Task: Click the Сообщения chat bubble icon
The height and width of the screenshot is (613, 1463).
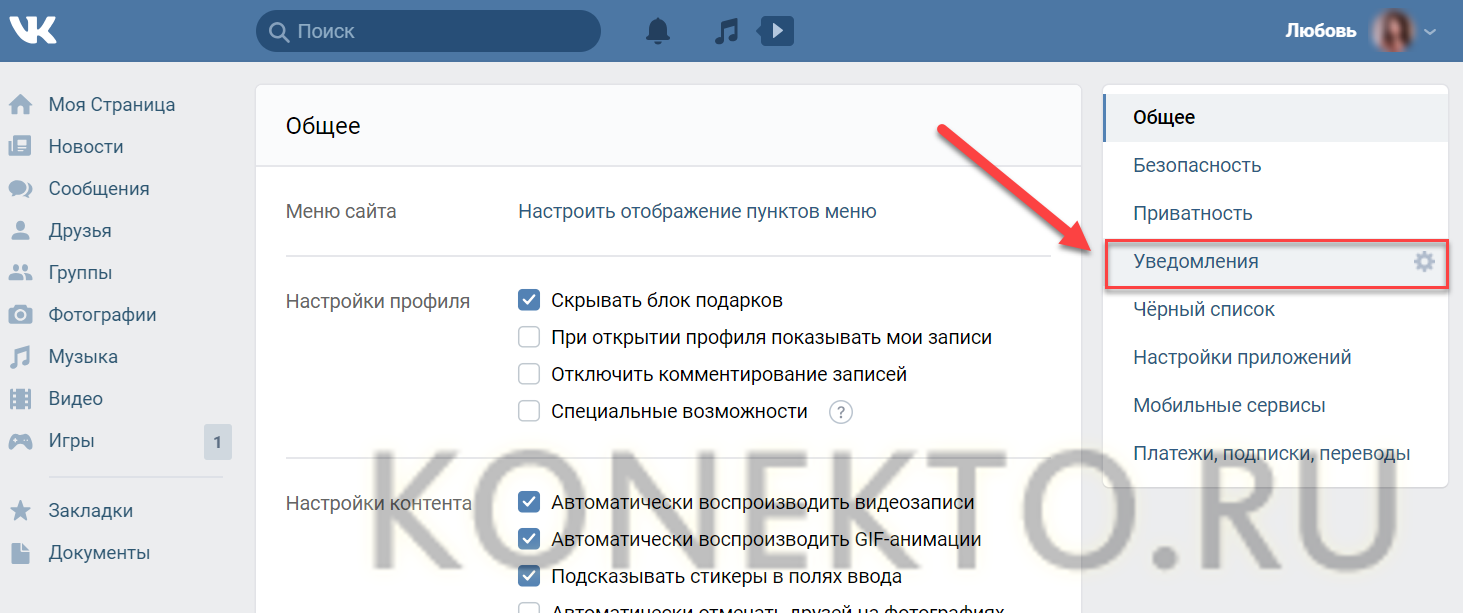Action: 20,189
